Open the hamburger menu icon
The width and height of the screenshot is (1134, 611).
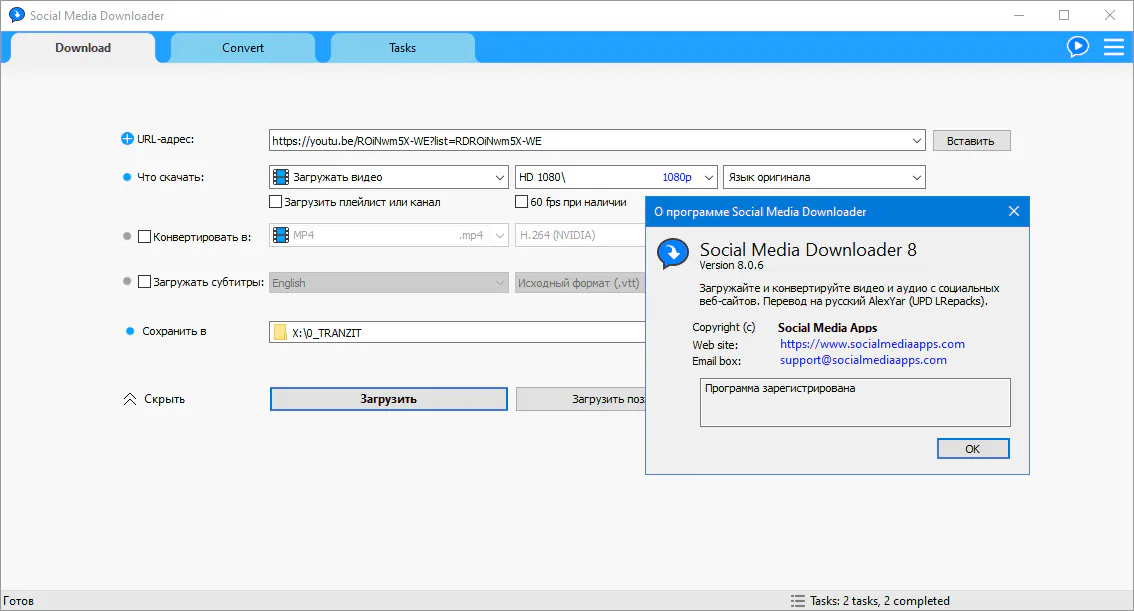point(1113,47)
